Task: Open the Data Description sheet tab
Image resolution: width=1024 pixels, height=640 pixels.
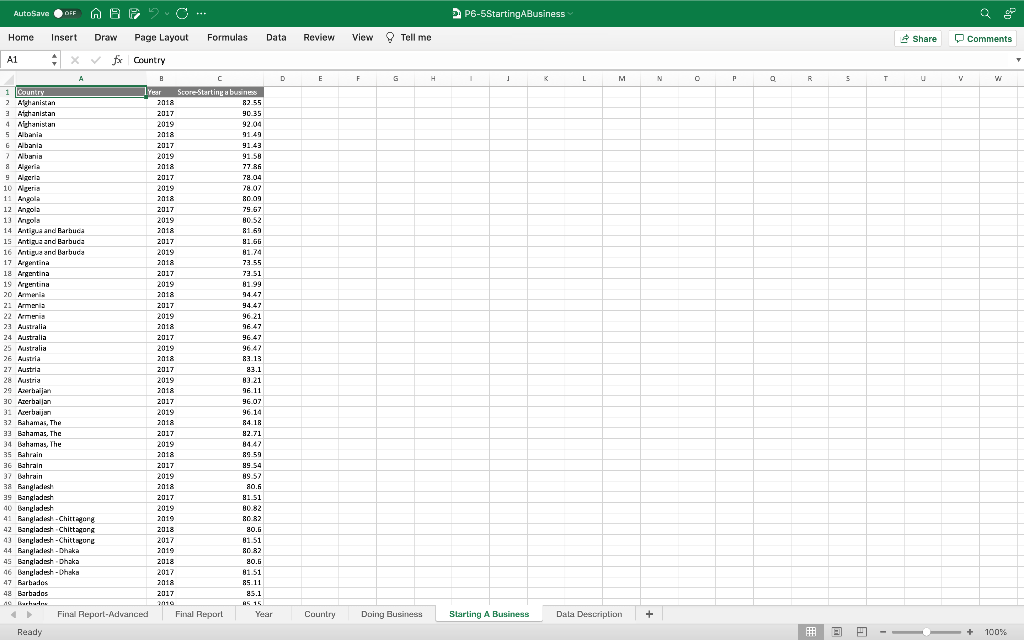Action: click(x=587, y=613)
